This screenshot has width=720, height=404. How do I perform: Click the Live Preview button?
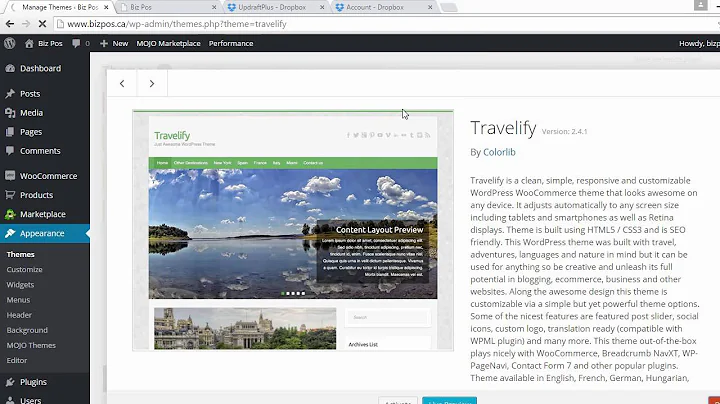tap(450, 401)
